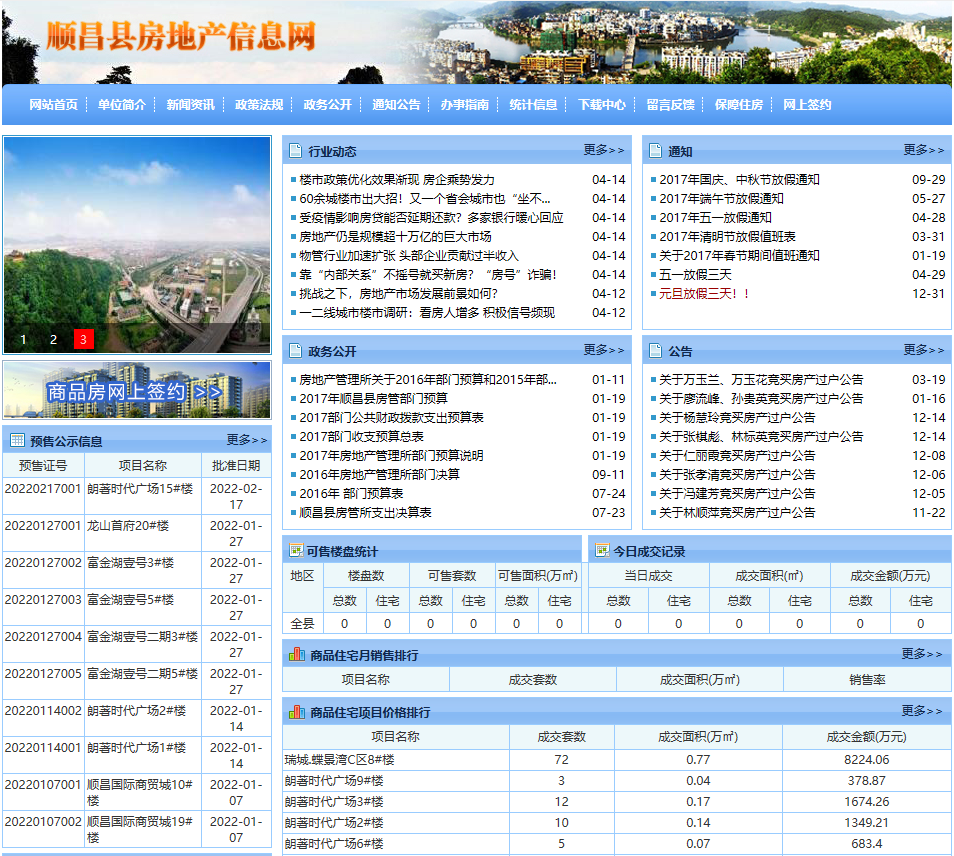Image resolution: width=954 pixels, height=856 pixels.
Task: Open the 政策法规 navigation menu item
Action: click(x=259, y=105)
